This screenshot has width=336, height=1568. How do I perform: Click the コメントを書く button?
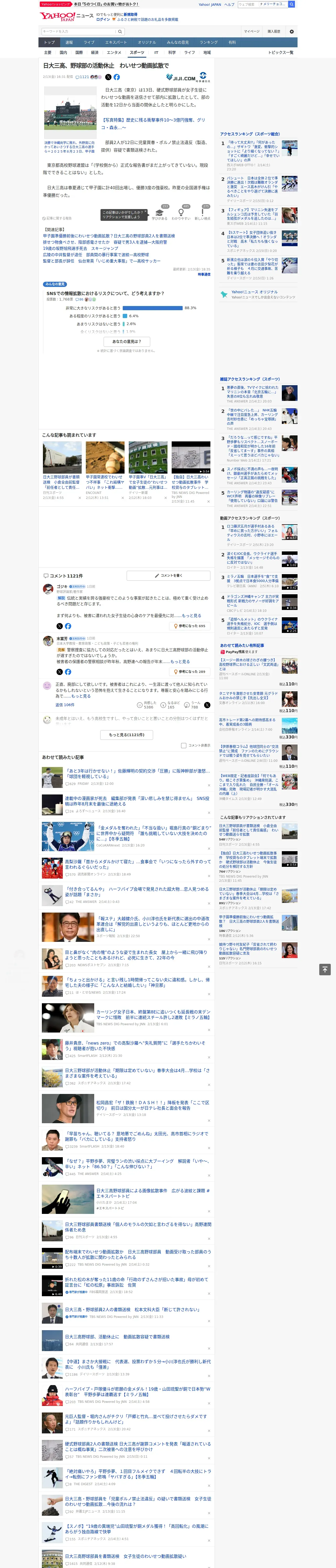(x=169, y=575)
